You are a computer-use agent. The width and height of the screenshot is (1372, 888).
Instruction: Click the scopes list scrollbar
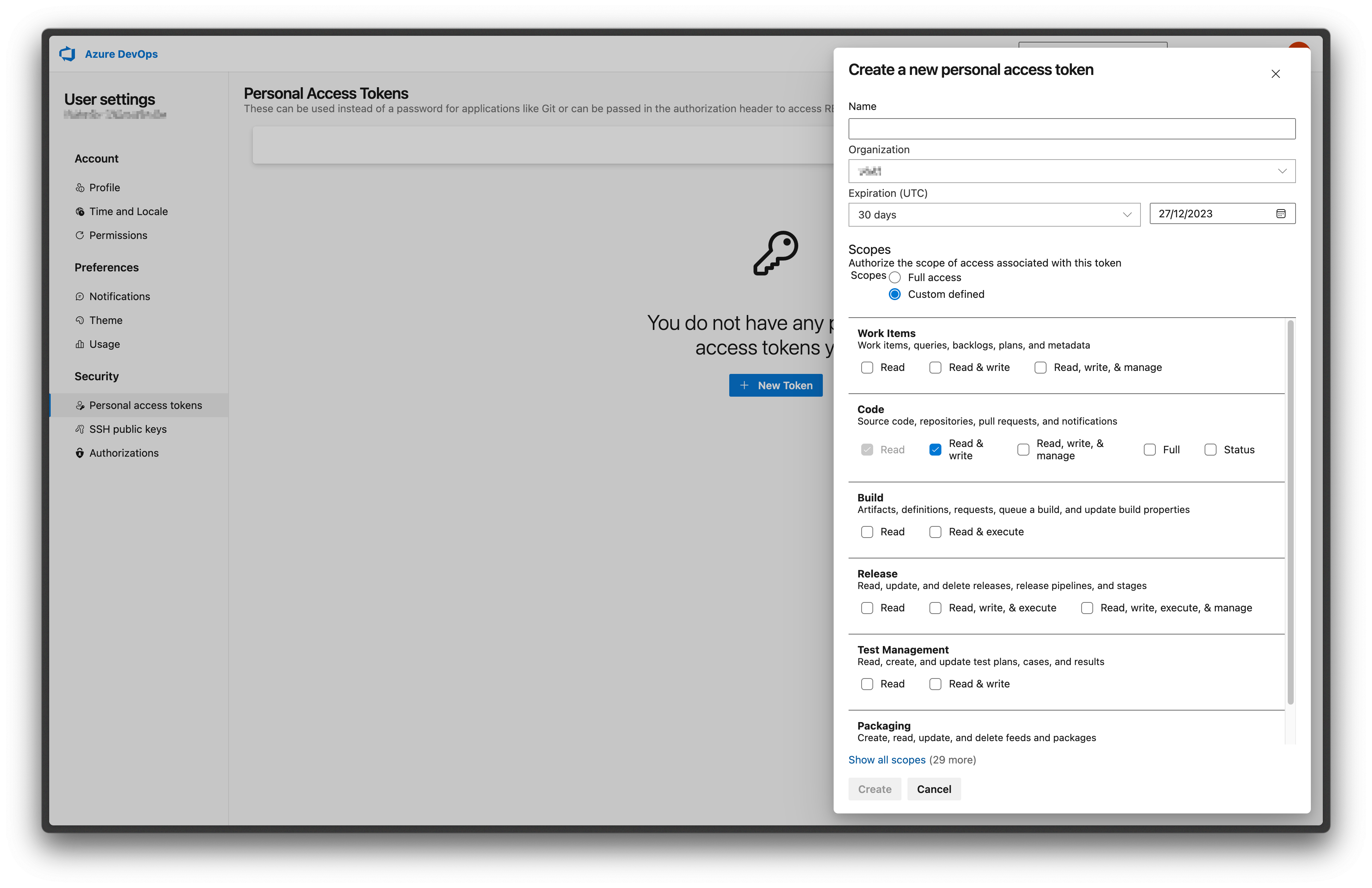pyautogui.click(x=1290, y=513)
